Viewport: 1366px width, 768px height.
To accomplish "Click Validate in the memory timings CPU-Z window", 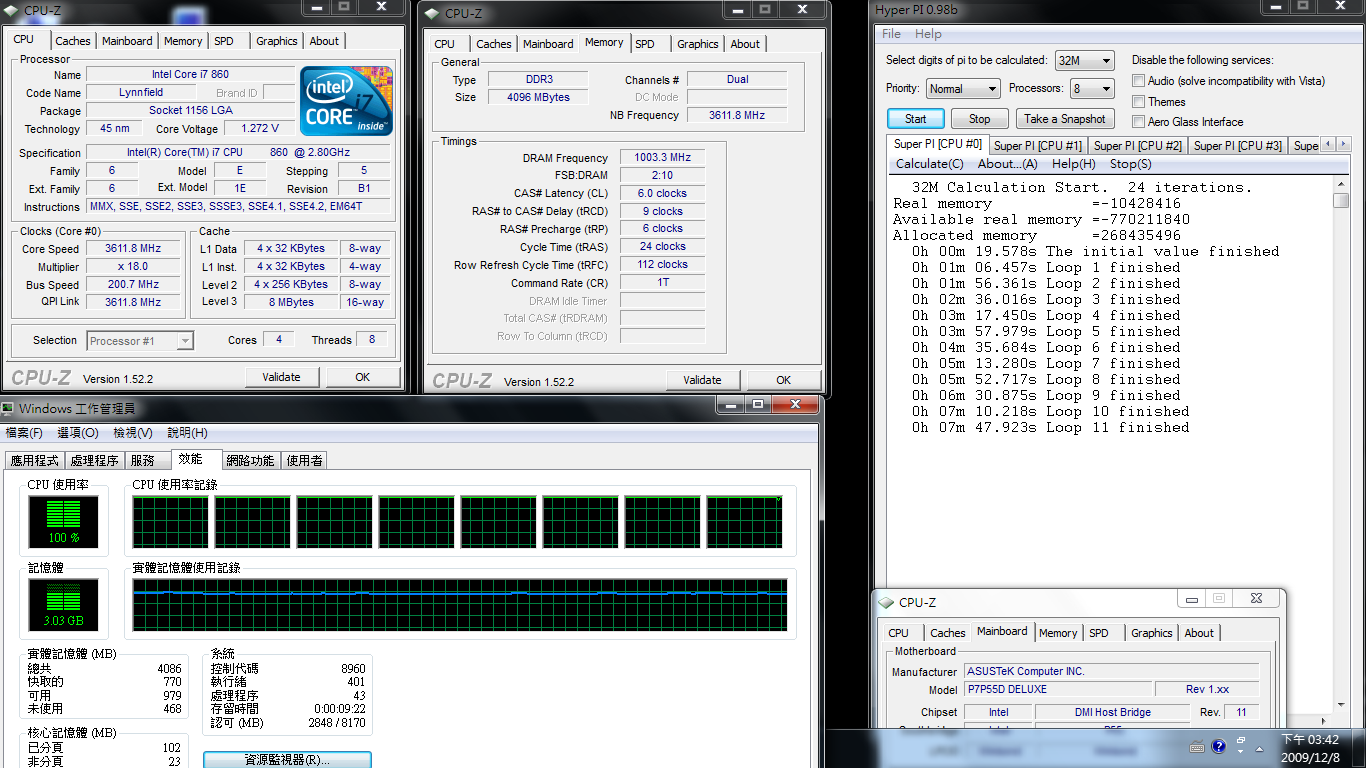I will (703, 380).
